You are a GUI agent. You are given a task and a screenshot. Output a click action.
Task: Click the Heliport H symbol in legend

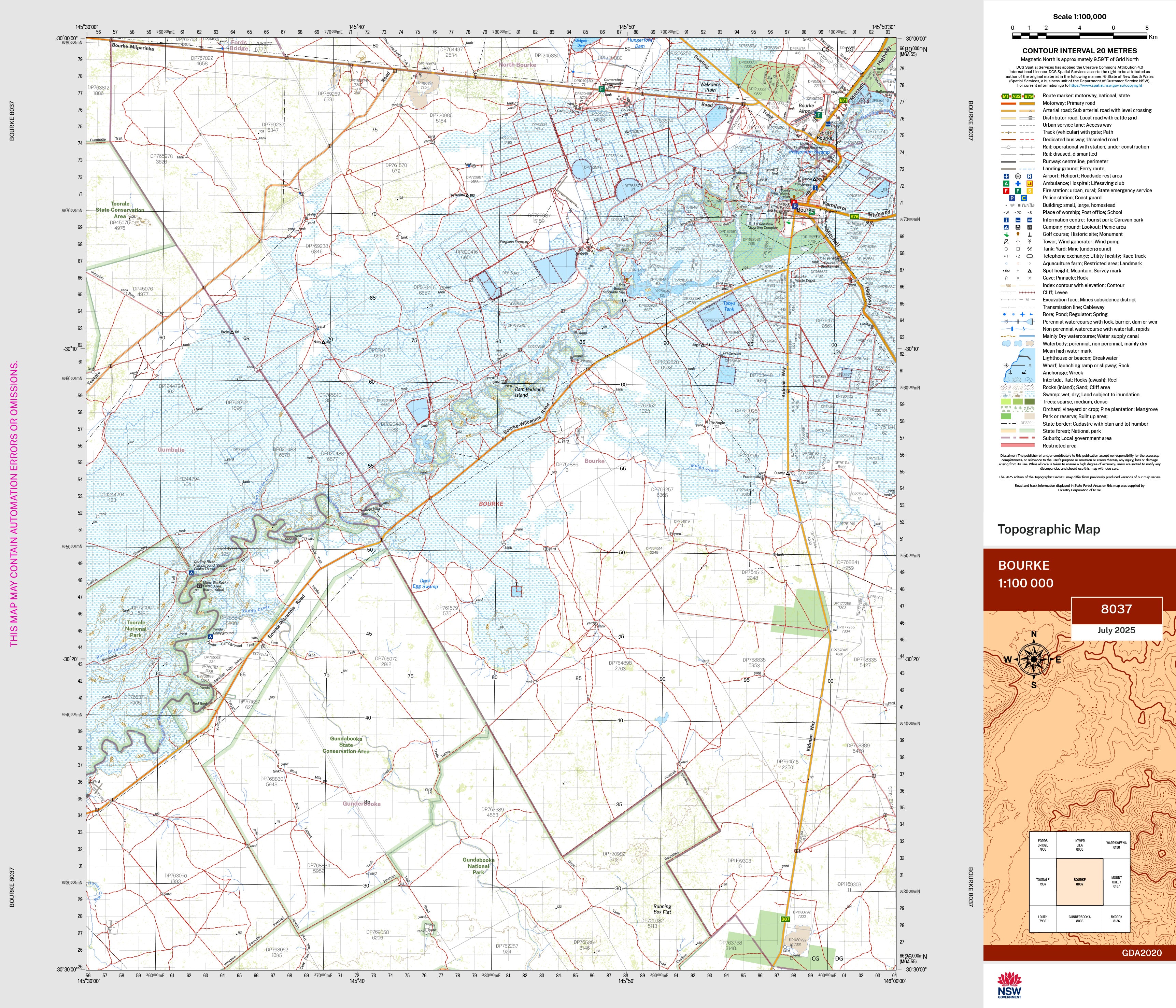coord(1018,176)
